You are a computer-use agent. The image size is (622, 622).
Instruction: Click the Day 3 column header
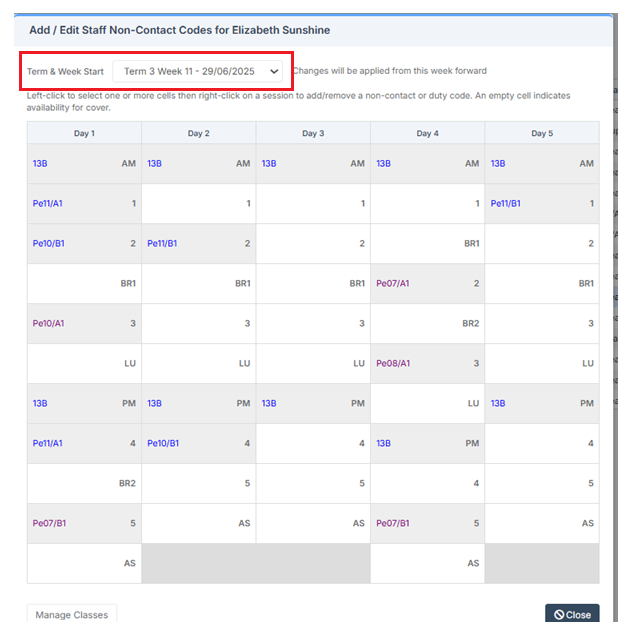[313, 133]
